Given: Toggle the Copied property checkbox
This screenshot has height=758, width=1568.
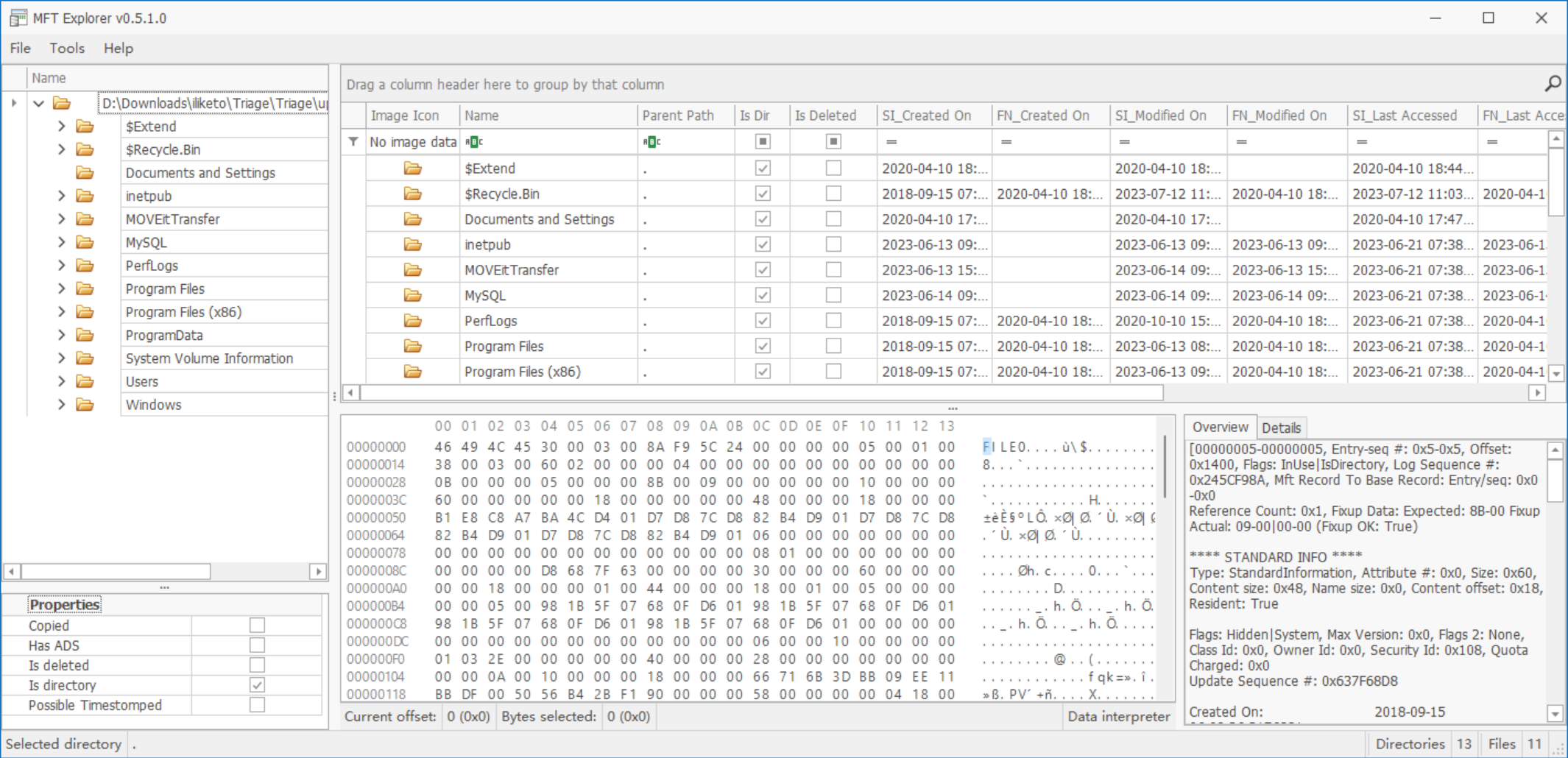Looking at the screenshot, I should point(257,626).
